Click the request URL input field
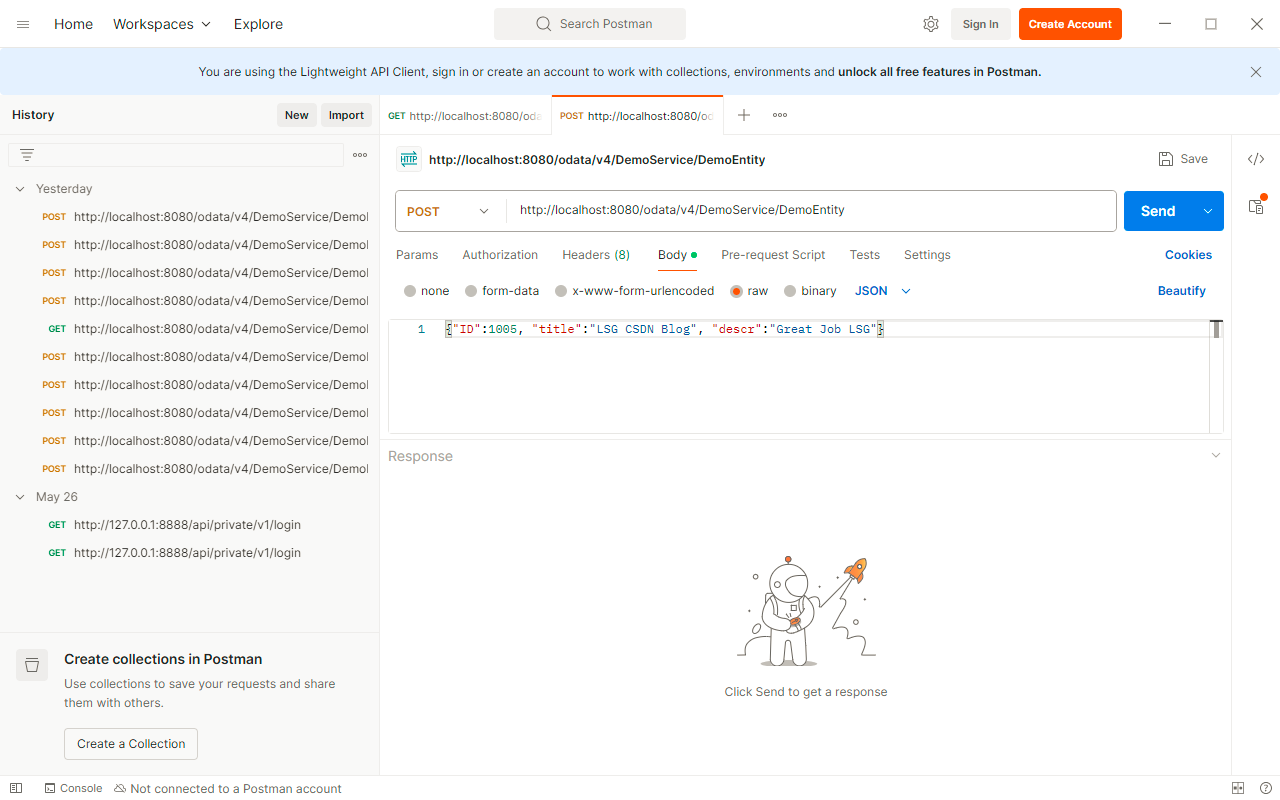This screenshot has width=1280, height=800. [x=811, y=211]
